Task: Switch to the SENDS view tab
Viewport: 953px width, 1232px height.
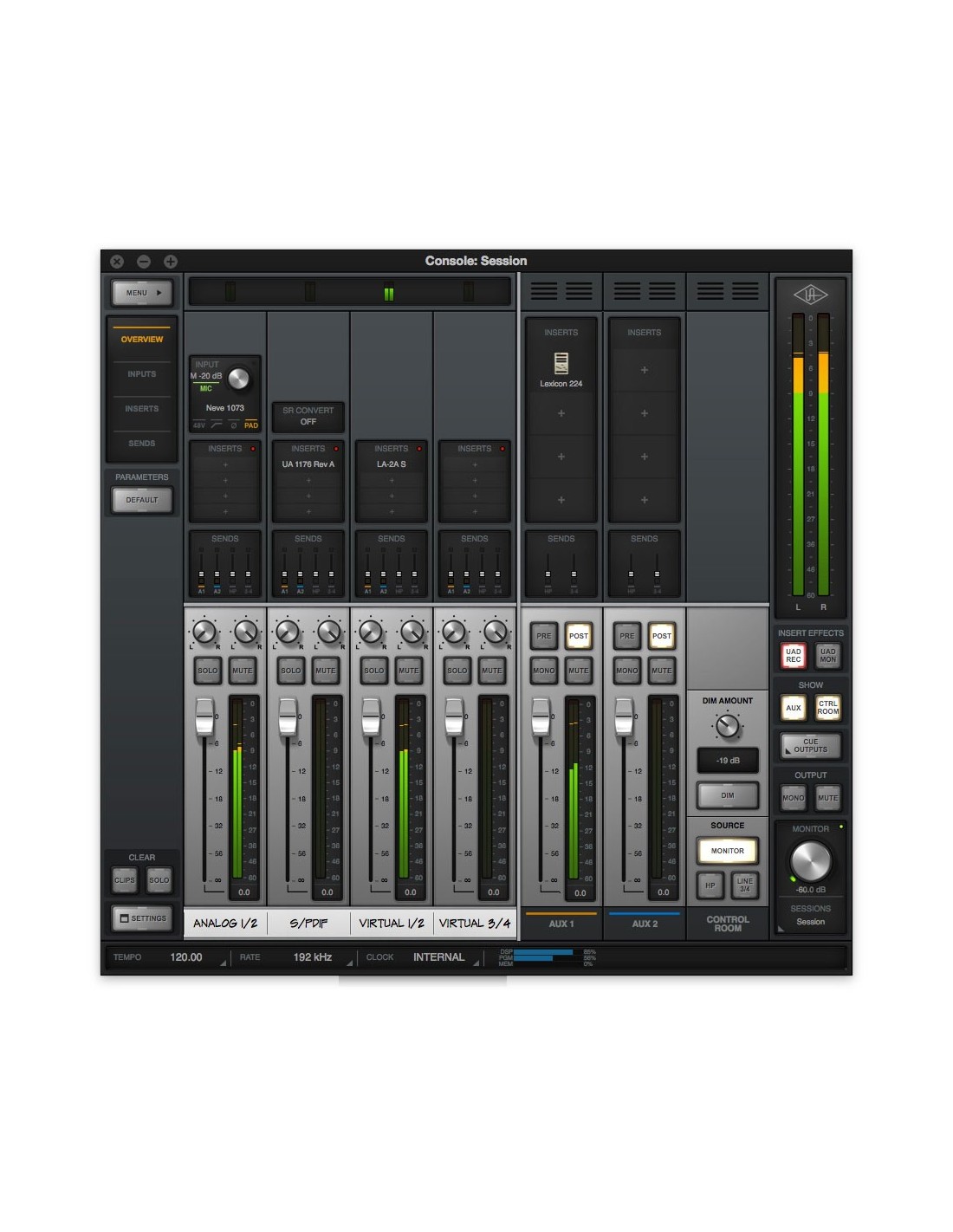Action: tap(142, 444)
